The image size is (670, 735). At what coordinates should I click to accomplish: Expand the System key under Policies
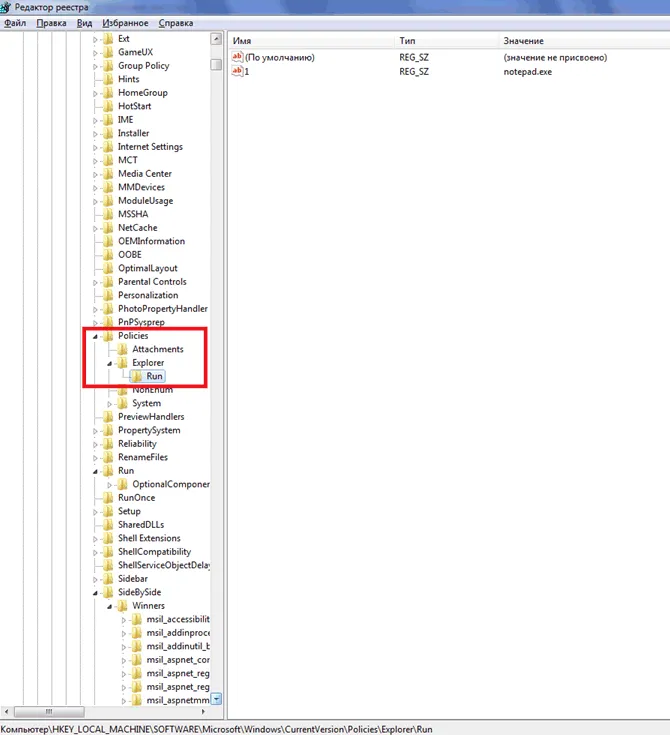109,404
